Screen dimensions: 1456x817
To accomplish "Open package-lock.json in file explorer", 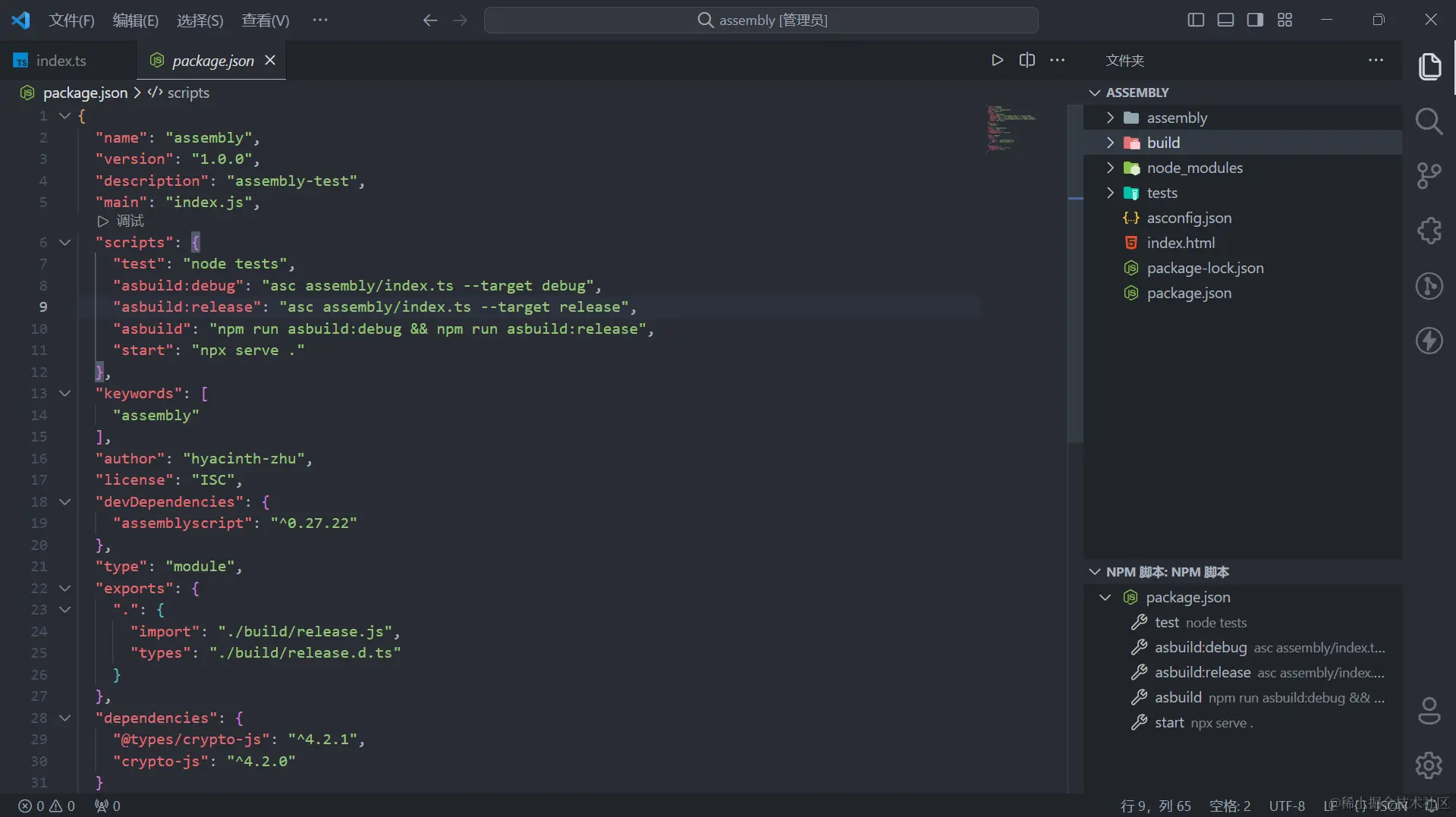I will point(1243,268).
